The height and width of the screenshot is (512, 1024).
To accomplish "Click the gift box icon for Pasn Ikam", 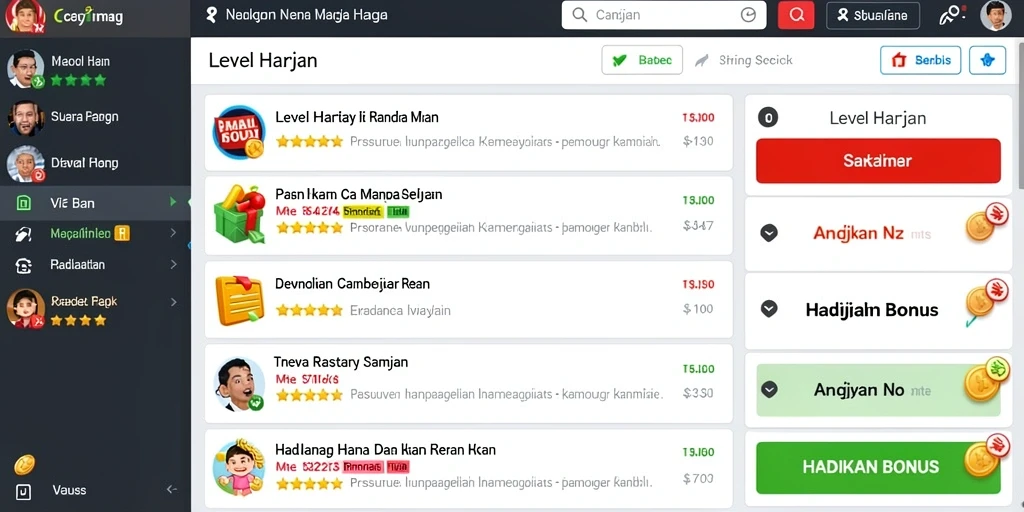I will [239, 213].
